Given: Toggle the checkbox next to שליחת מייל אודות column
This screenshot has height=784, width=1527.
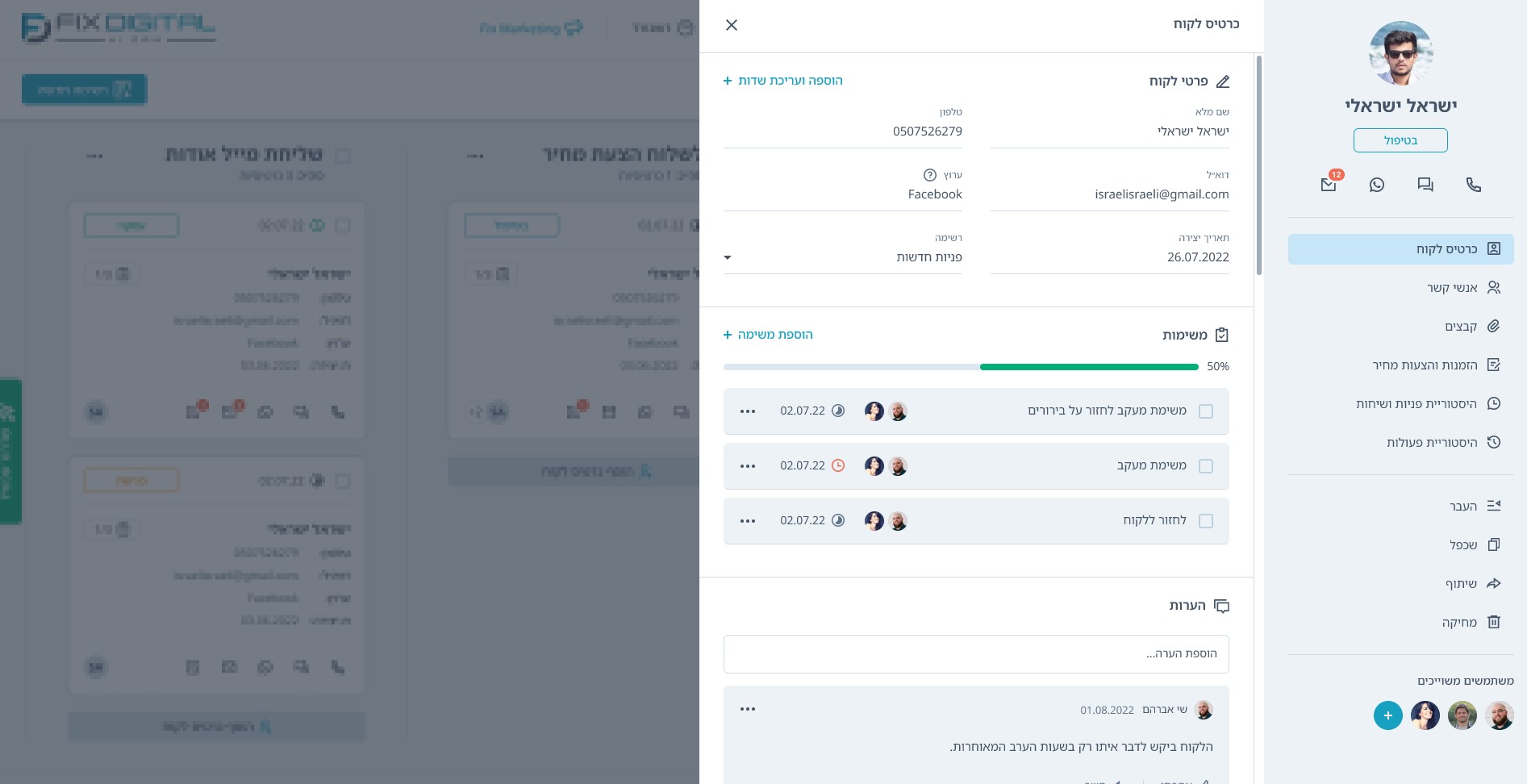Looking at the screenshot, I should pos(342,156).
